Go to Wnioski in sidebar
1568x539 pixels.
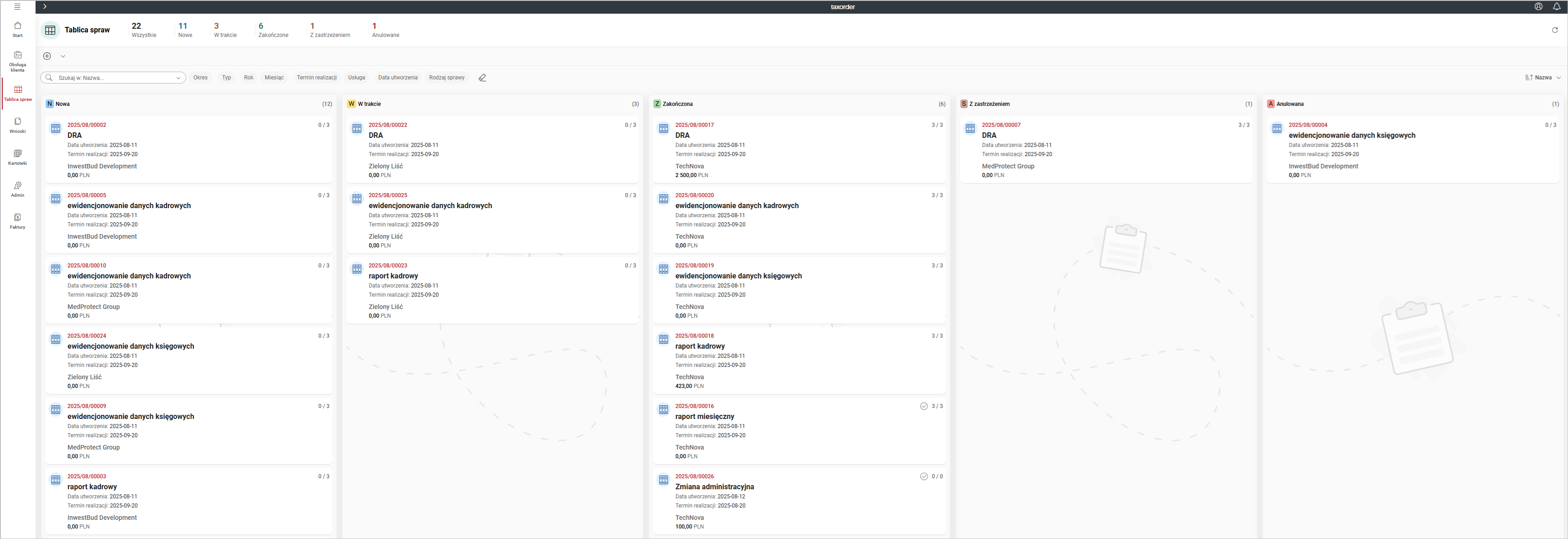coord(18,125)
